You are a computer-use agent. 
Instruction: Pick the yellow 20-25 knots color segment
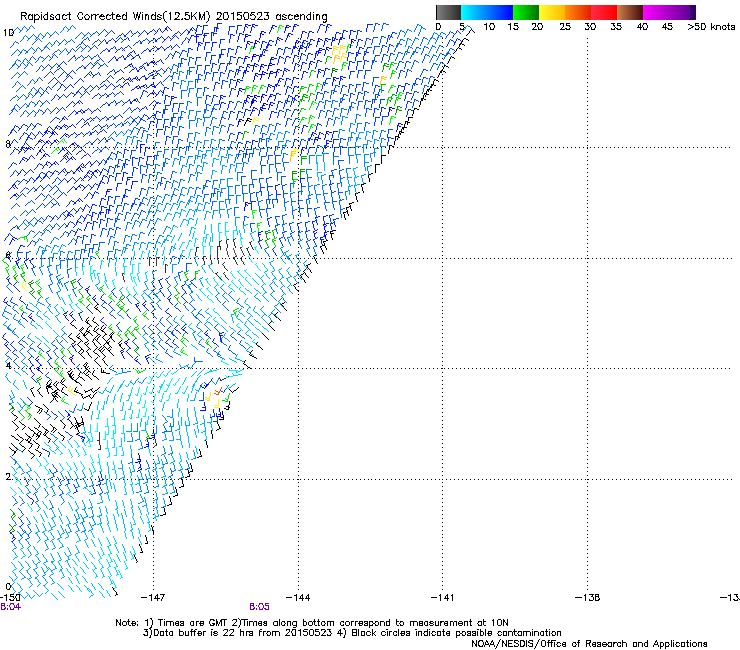click(552, 12)
